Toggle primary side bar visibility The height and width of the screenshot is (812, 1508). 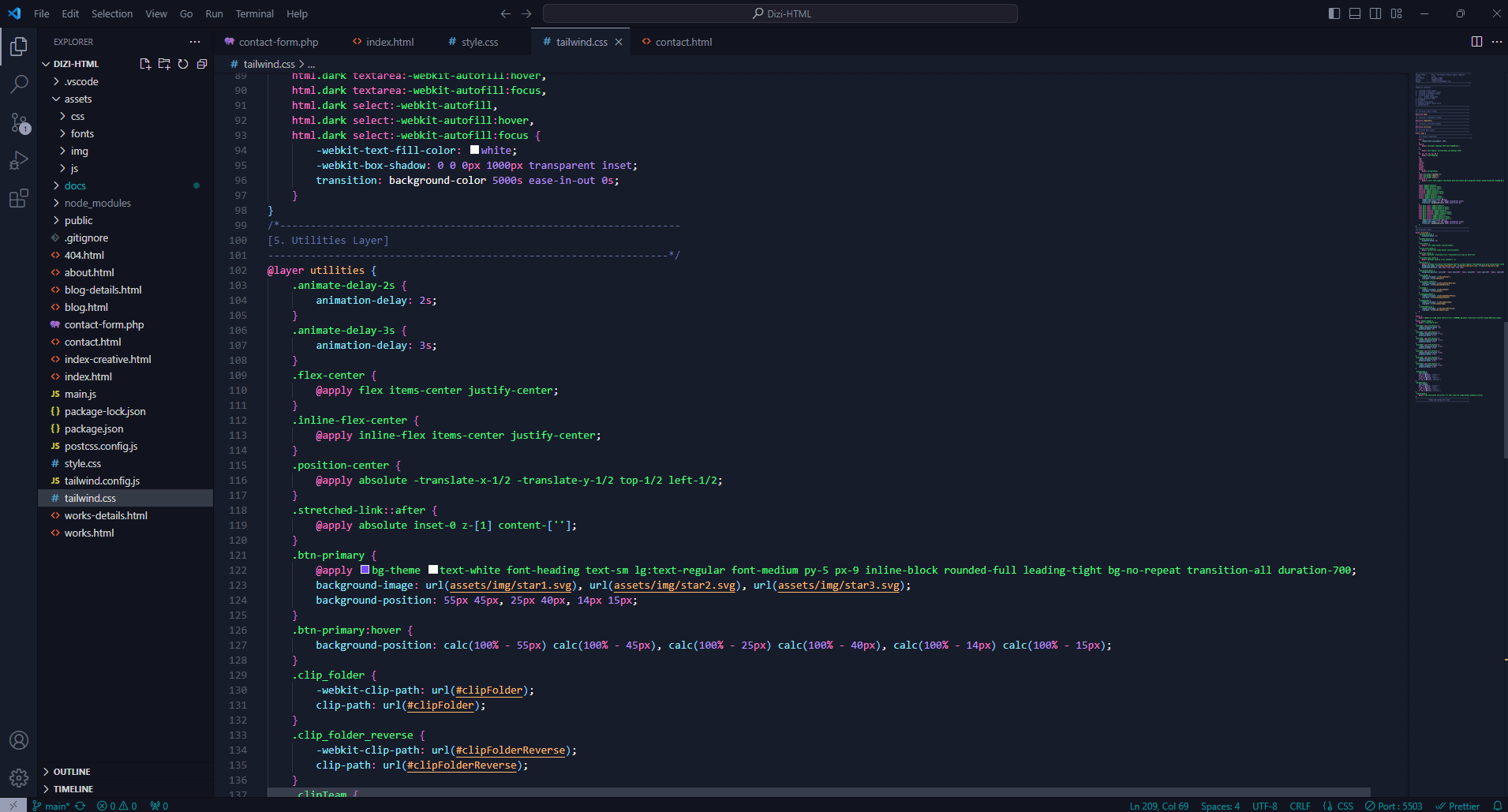(1334, 13)
